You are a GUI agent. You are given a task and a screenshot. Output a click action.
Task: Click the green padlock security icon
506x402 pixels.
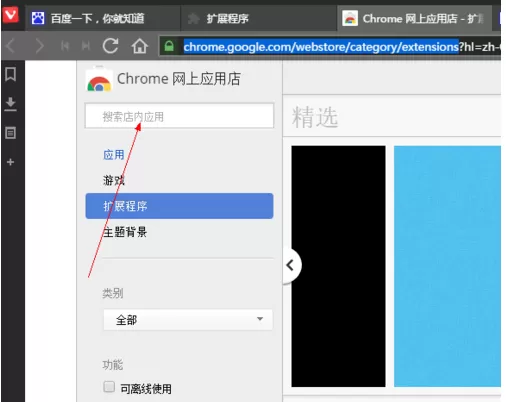click(x=169, y=46)
